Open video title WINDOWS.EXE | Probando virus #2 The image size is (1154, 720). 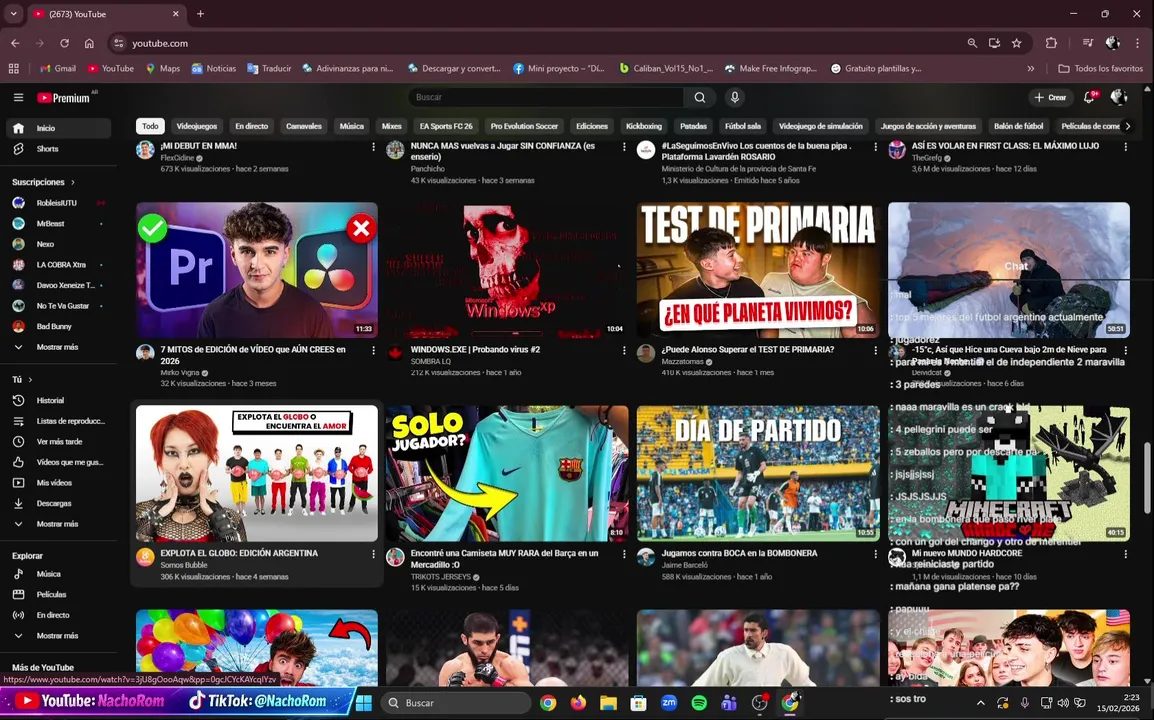475,350
